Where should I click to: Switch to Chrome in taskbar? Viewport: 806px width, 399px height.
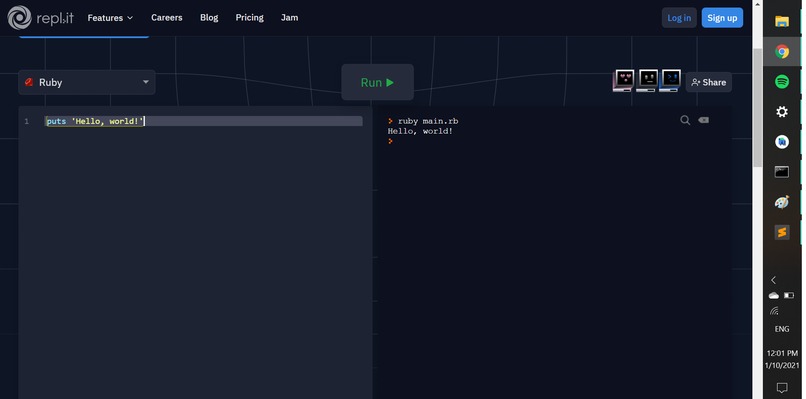782,51
